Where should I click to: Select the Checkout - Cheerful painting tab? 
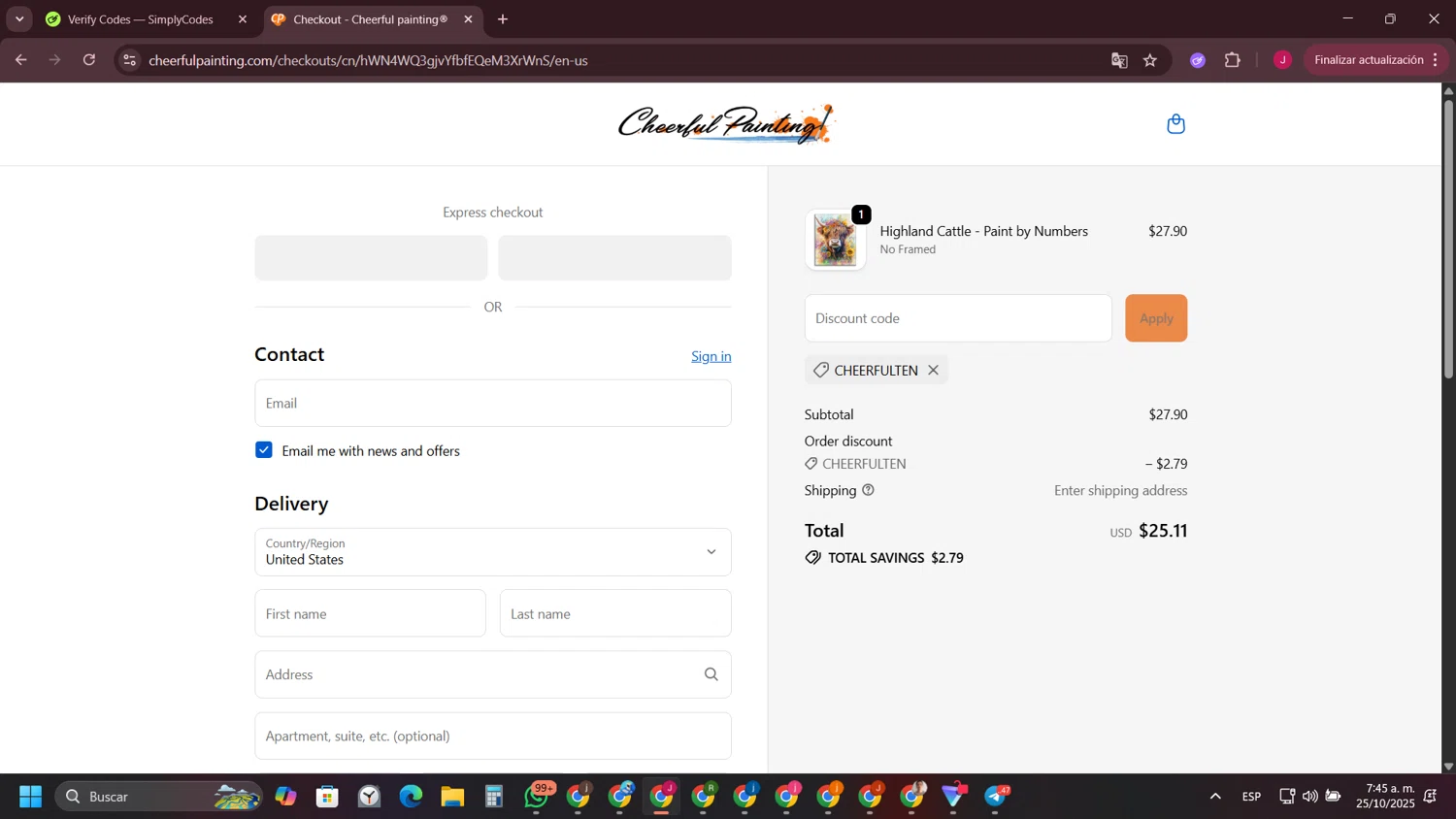(x=372, y=19)
